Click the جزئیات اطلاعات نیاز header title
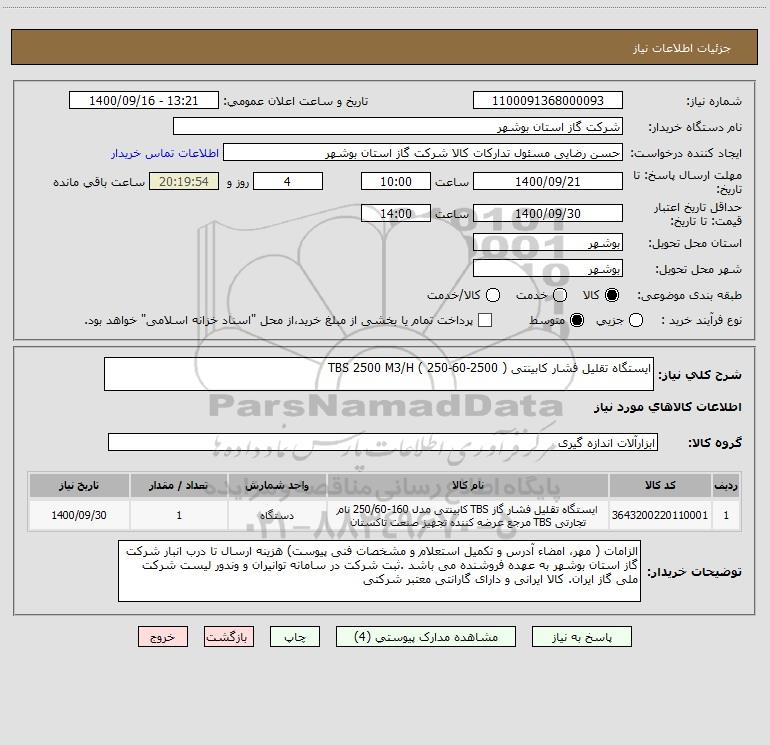770x745 pixels. pyautogui.click(x=682, y=48)
